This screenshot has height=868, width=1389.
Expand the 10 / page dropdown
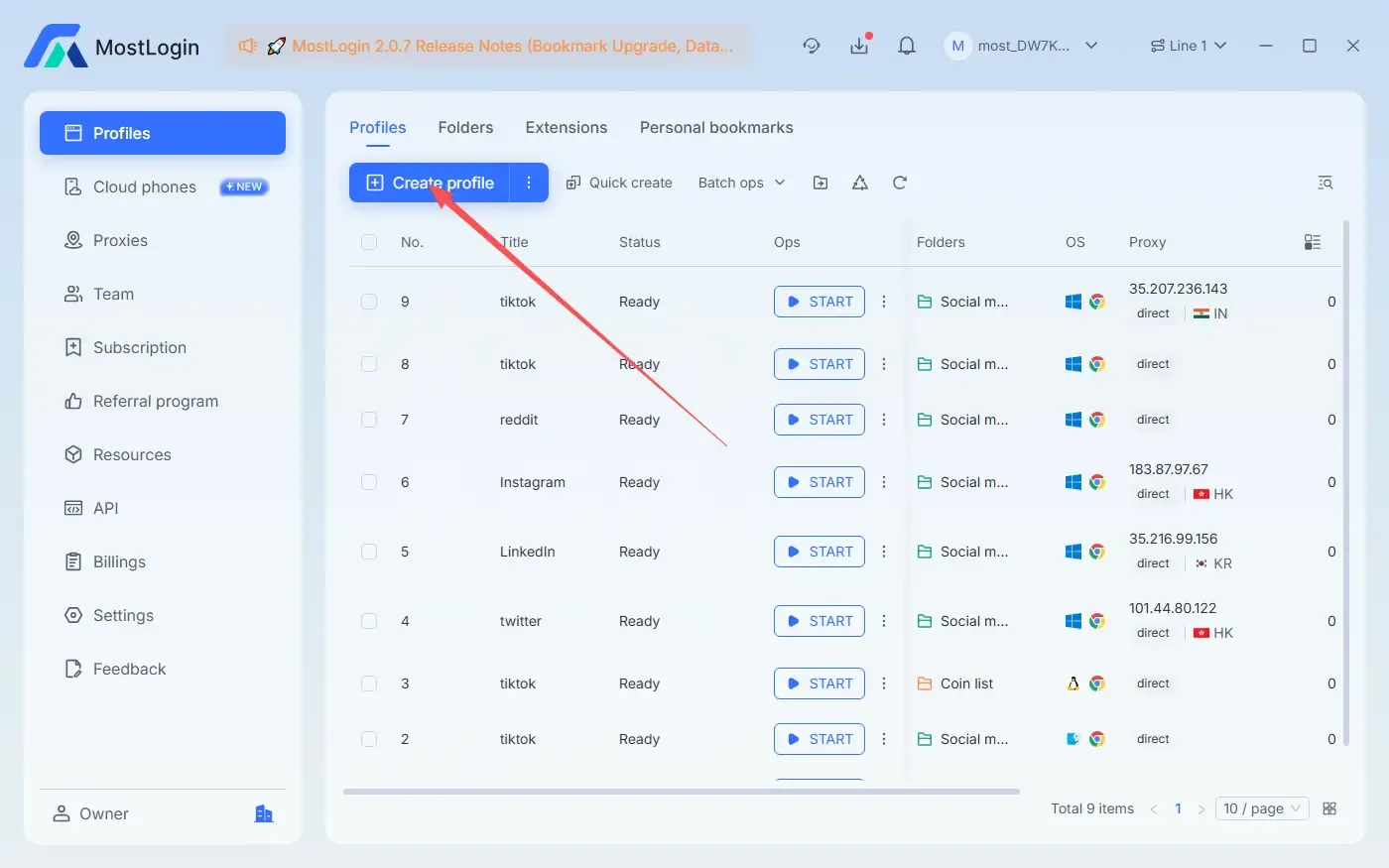click(1261, 807)
